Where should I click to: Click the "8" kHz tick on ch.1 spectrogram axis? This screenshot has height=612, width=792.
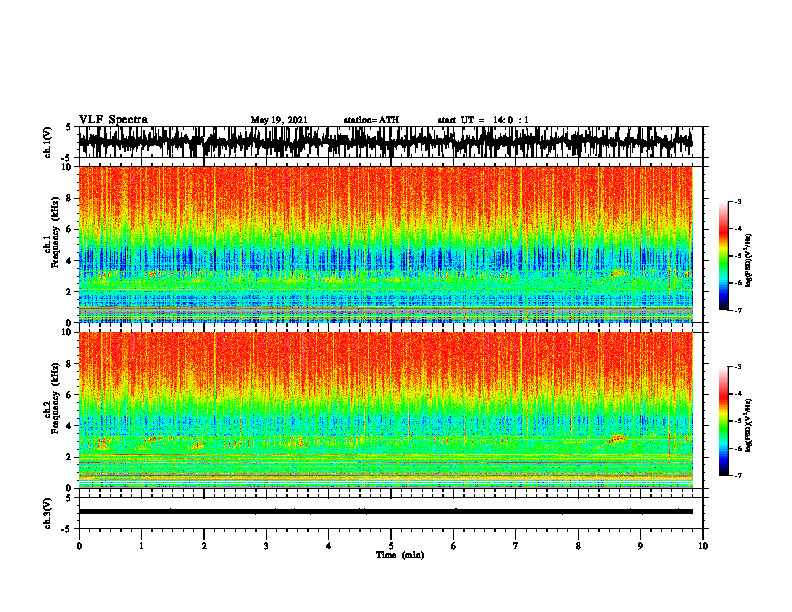(71, 198)
